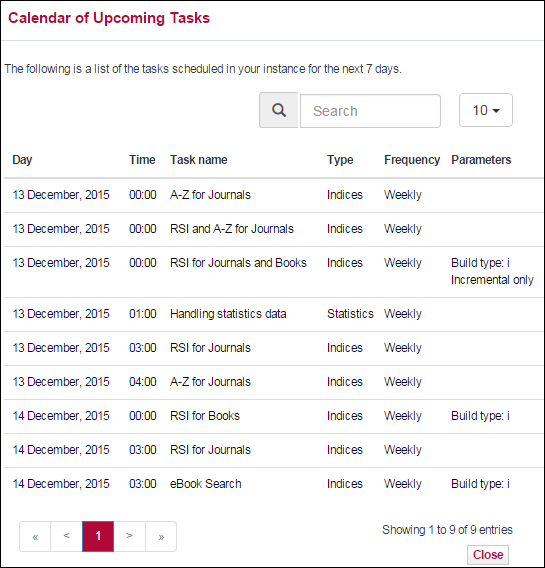
Task: Select the 'RSI and A-Z for Journals' task name
Action: 232,229
